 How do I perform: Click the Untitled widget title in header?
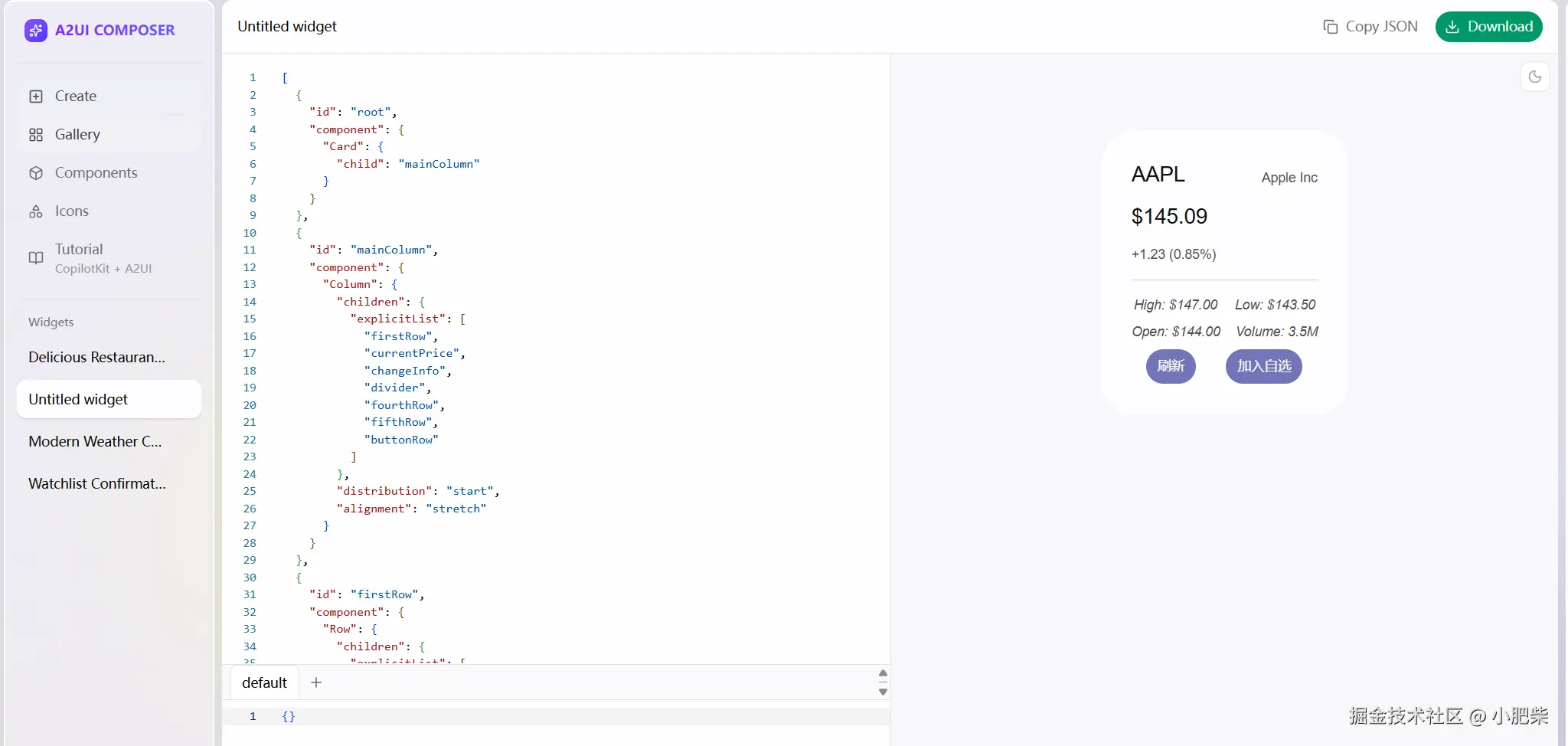point(287,27)
